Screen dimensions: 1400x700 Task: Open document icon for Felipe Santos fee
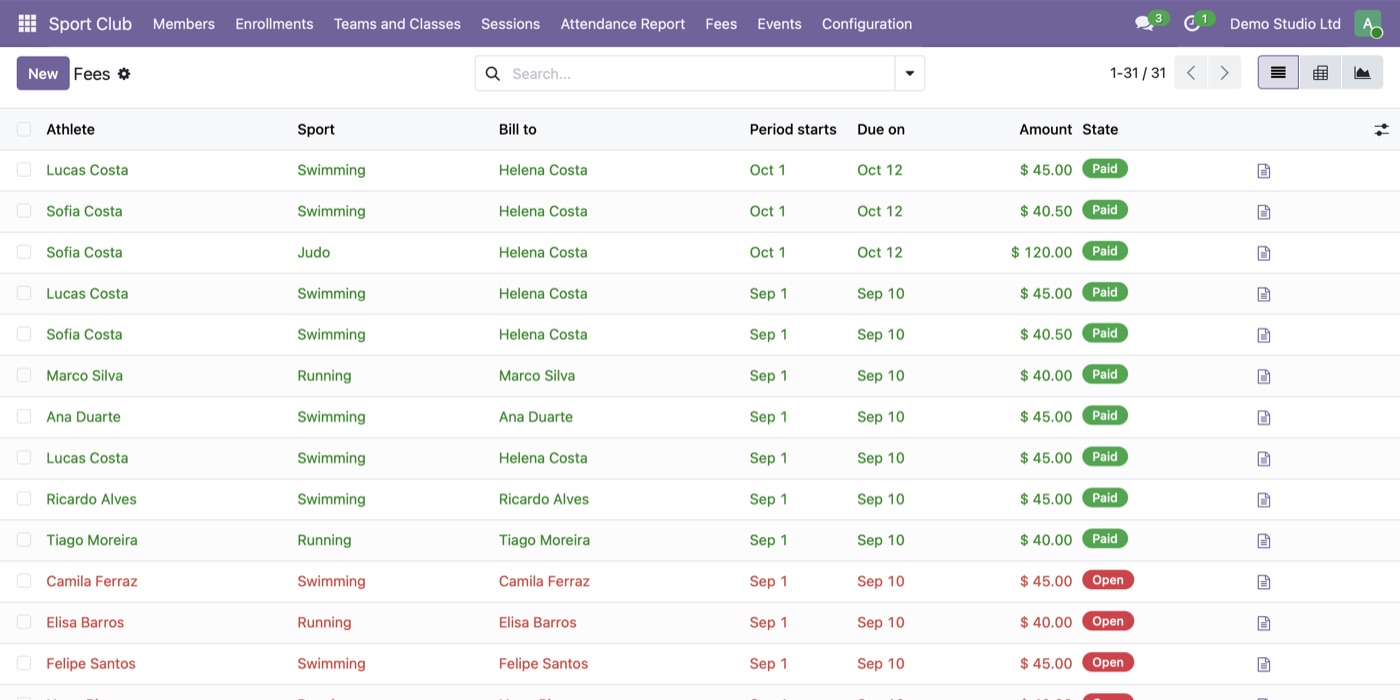point(1264,664)
